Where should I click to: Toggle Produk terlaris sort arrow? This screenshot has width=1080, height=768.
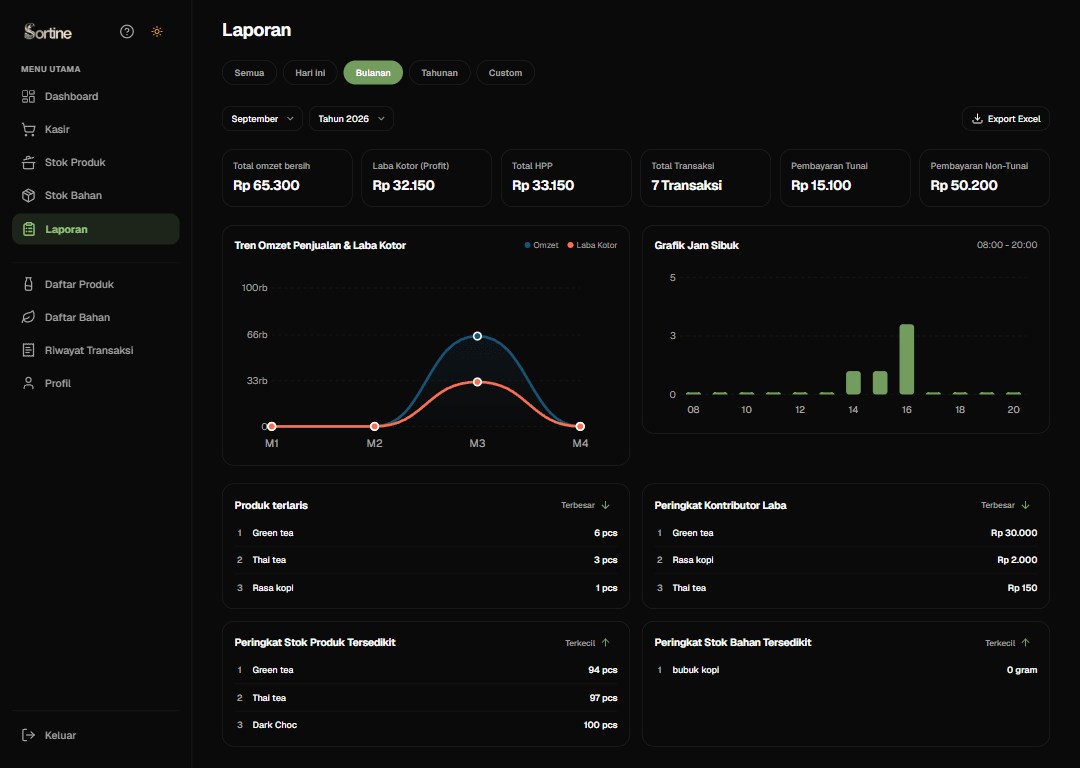tap(605, 506)
